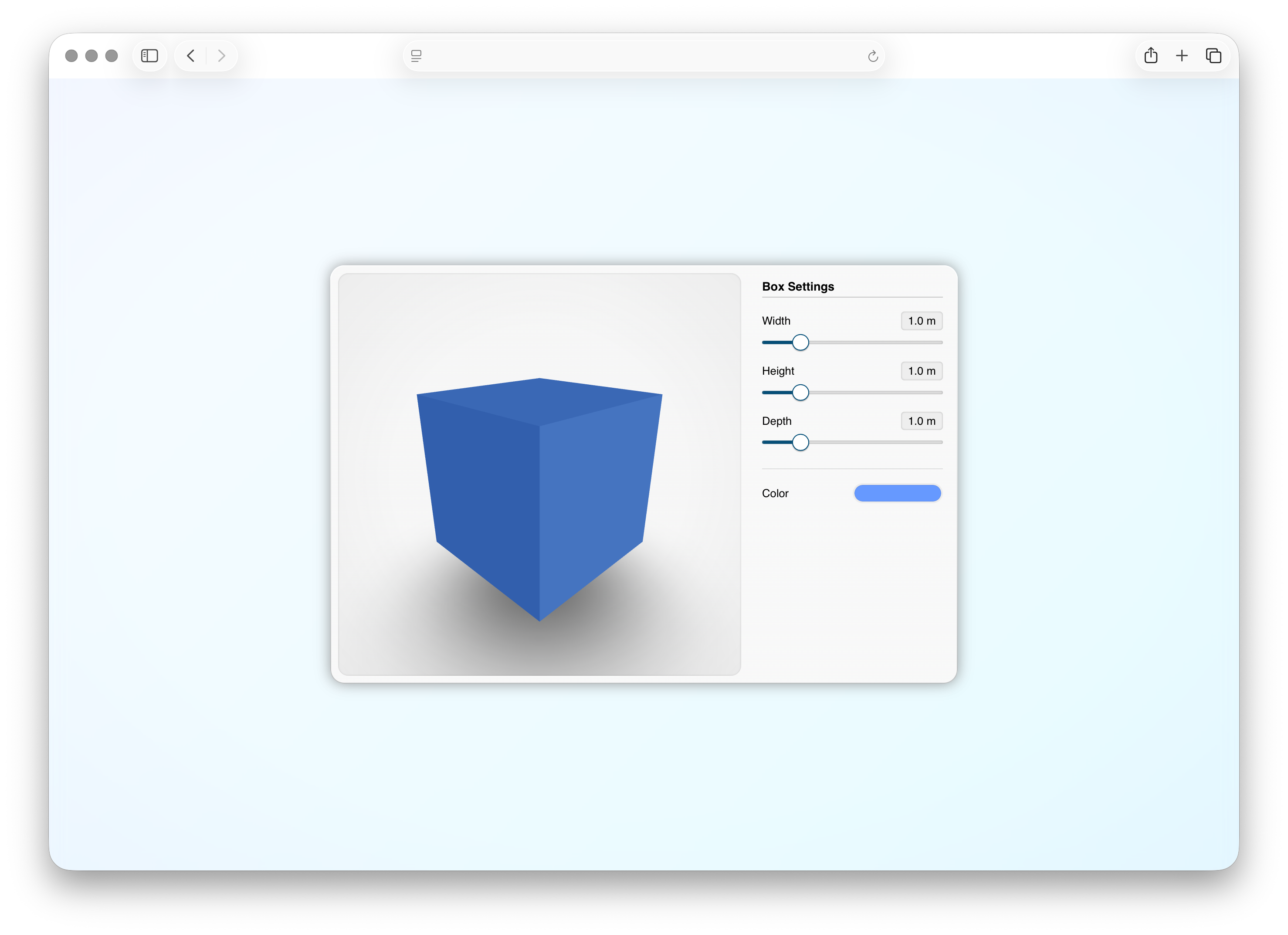Reload the page with refresh icon

[x=873, y=56]
